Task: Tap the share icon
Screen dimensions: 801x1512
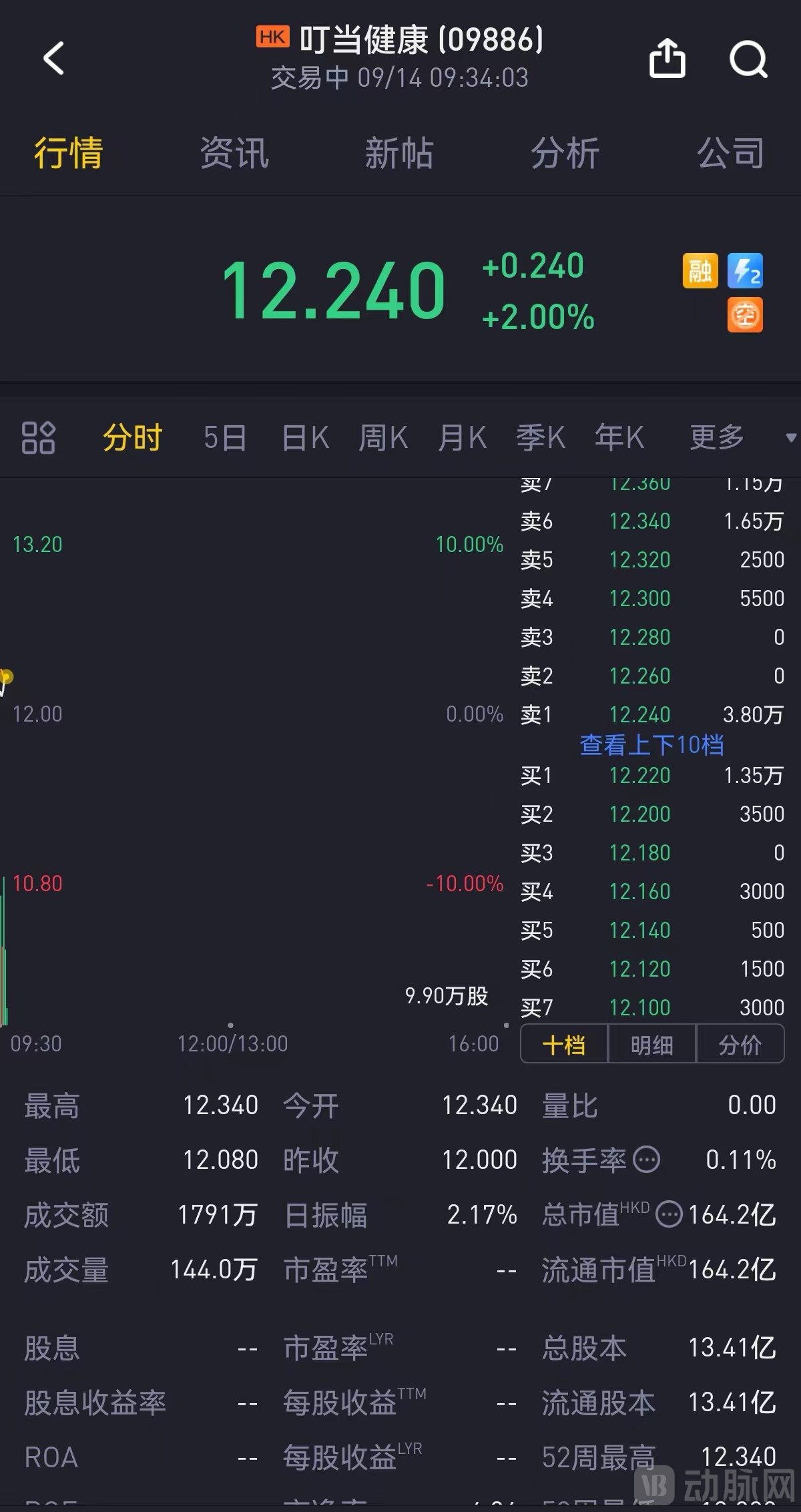Action: [x=667, y=59]
